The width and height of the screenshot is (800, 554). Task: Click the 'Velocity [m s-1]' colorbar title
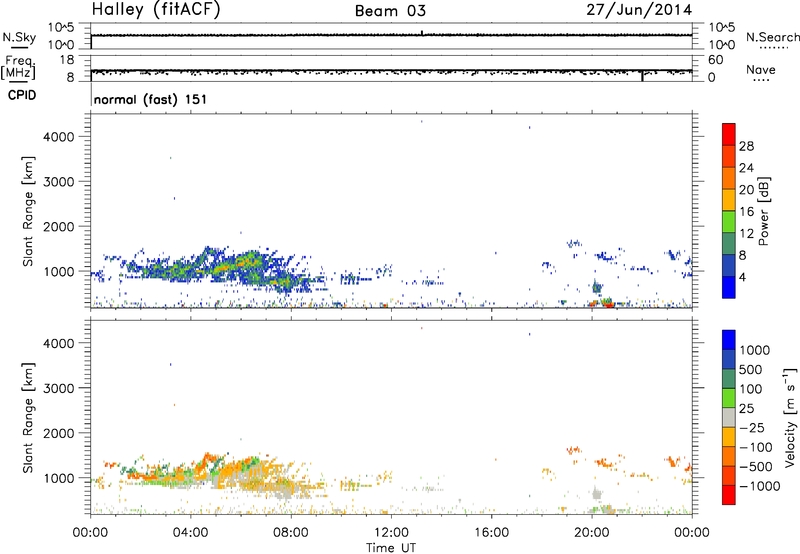tap(790, 417)
